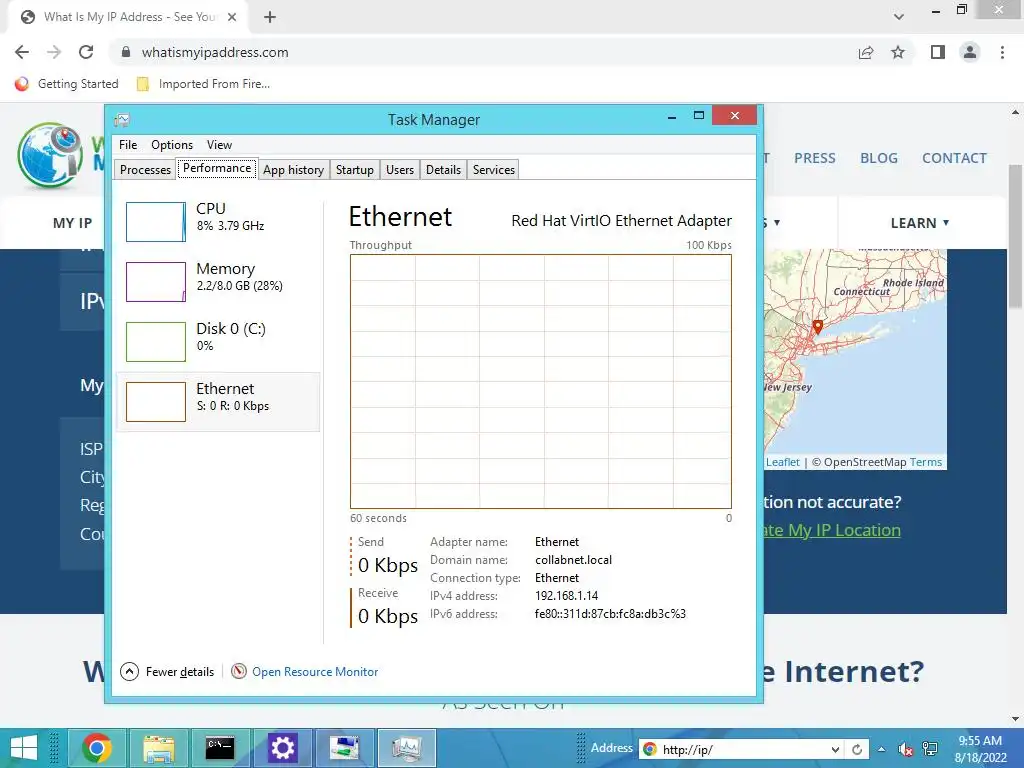1024x768 pixels.
Task: Open Chrome tab search chevron
Action: point(899,17)
